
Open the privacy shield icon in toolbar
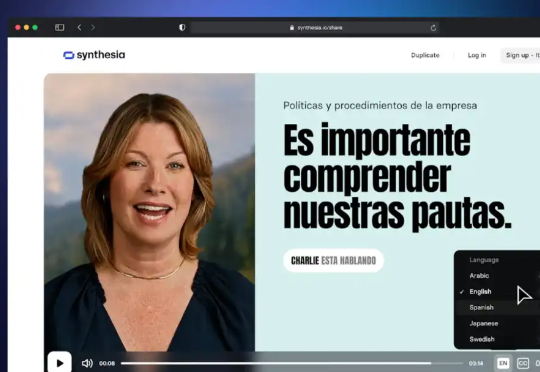point(182,28)
